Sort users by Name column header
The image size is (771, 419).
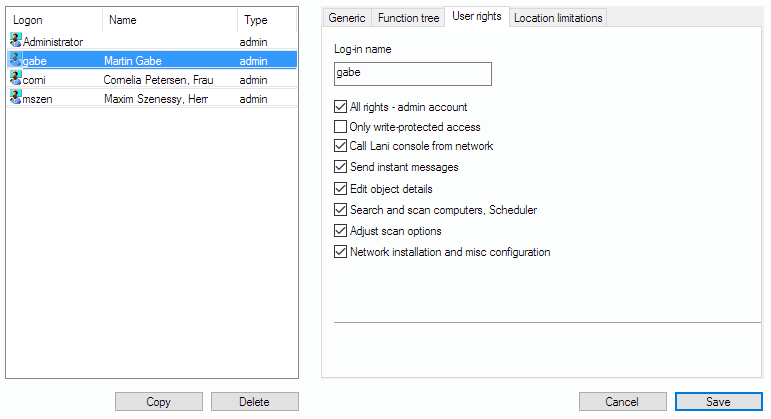point(169,20)
